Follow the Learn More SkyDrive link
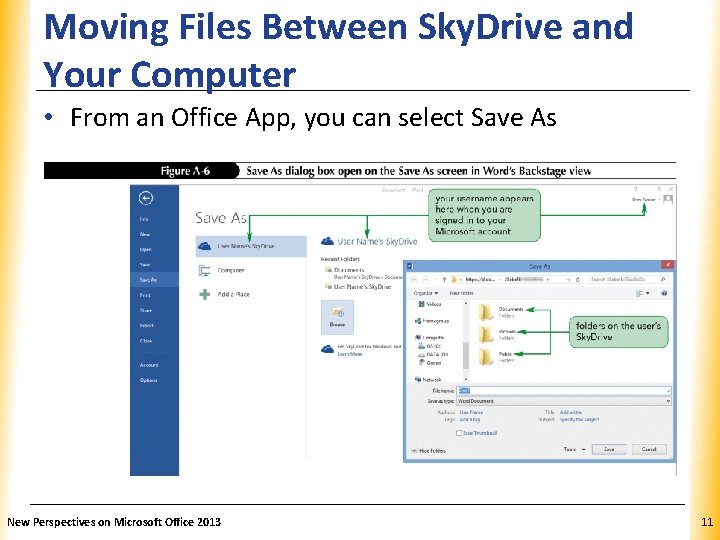Viewport: 720px width, 540px height. (349, 354)
